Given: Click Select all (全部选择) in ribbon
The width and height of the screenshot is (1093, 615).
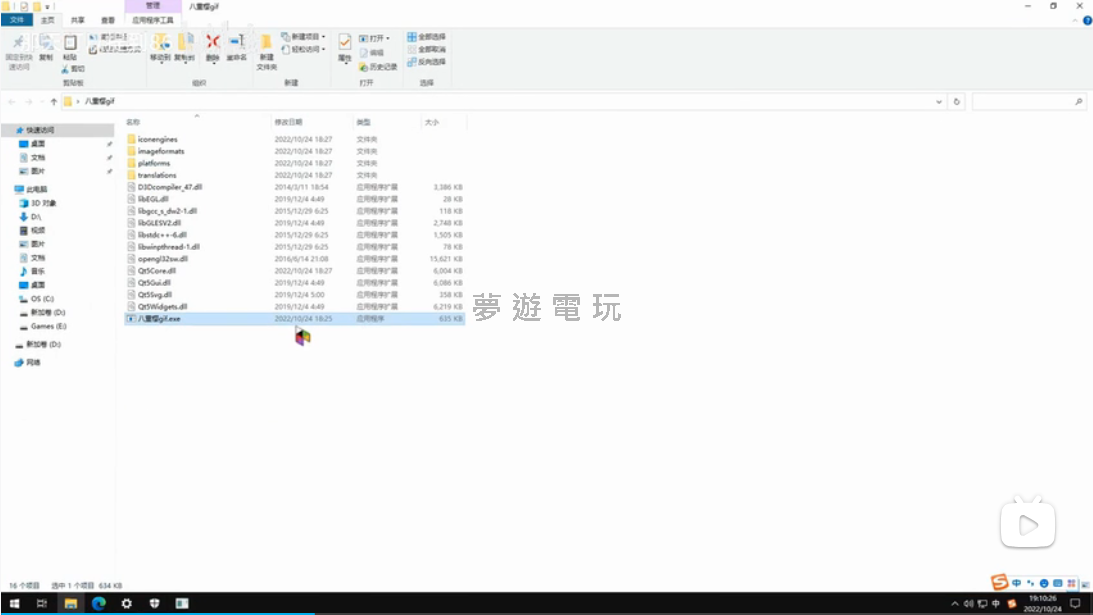Looking at the screenshot, I should coord(427,37).
